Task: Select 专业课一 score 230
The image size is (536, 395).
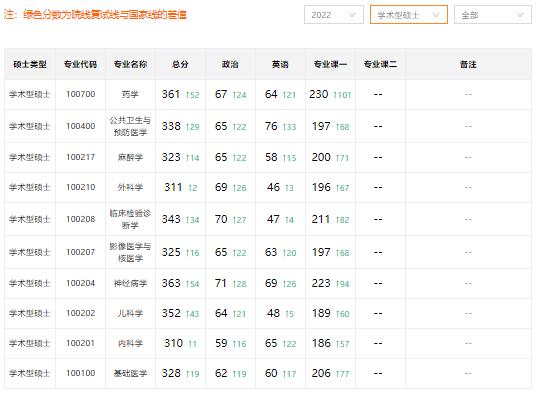Action: (x=319, y=94)
